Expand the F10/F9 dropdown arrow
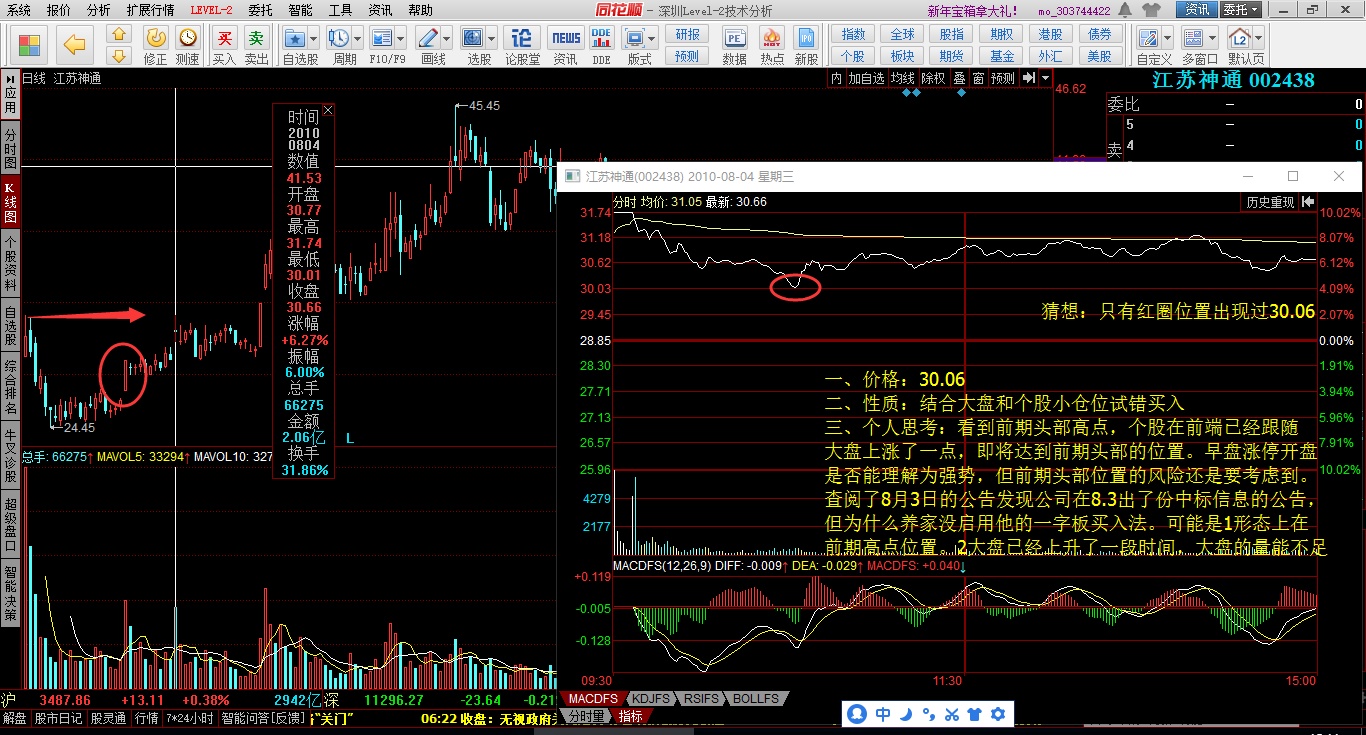This screenshot has width=1366, height=735. [x=399, y=38]
